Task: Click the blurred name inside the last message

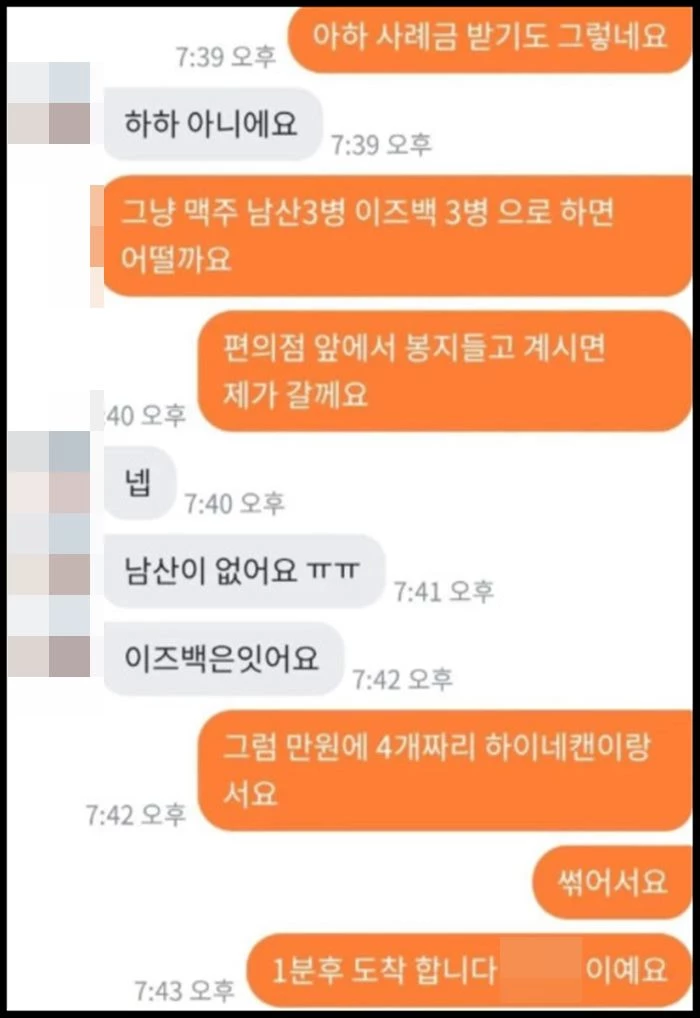Action: point(540,969)
